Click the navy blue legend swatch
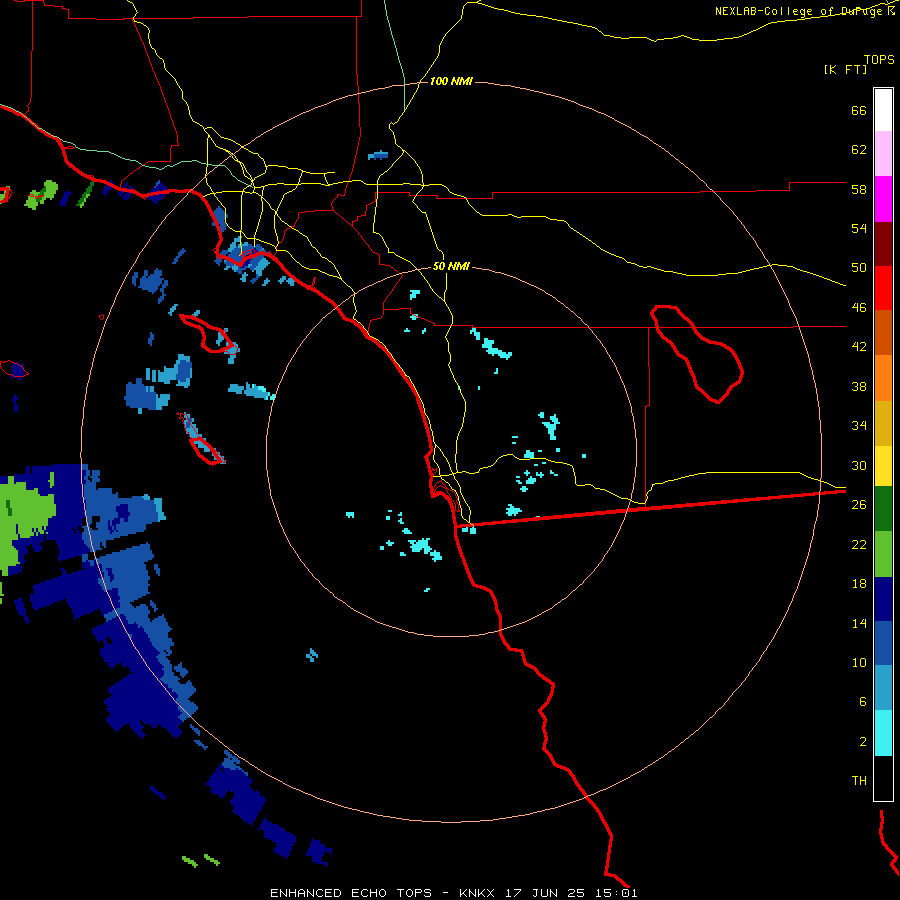The height and width of the screenshot is (900, 900). 883,599
